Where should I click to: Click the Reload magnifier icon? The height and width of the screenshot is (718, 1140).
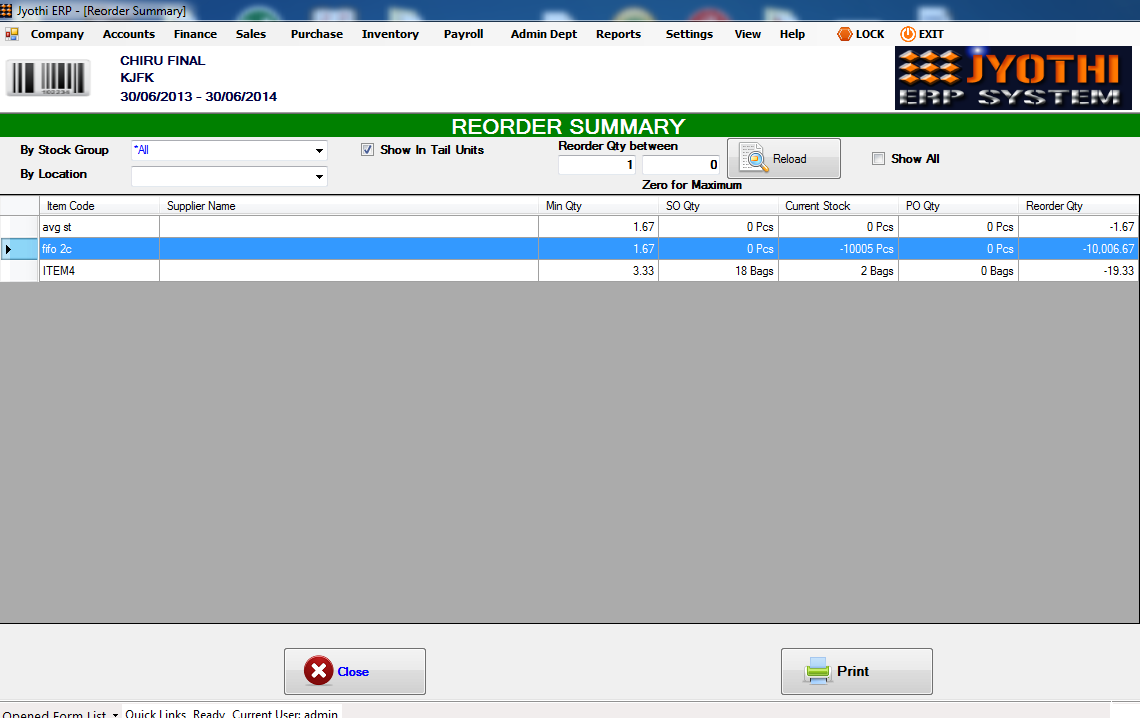coord(756,157)
